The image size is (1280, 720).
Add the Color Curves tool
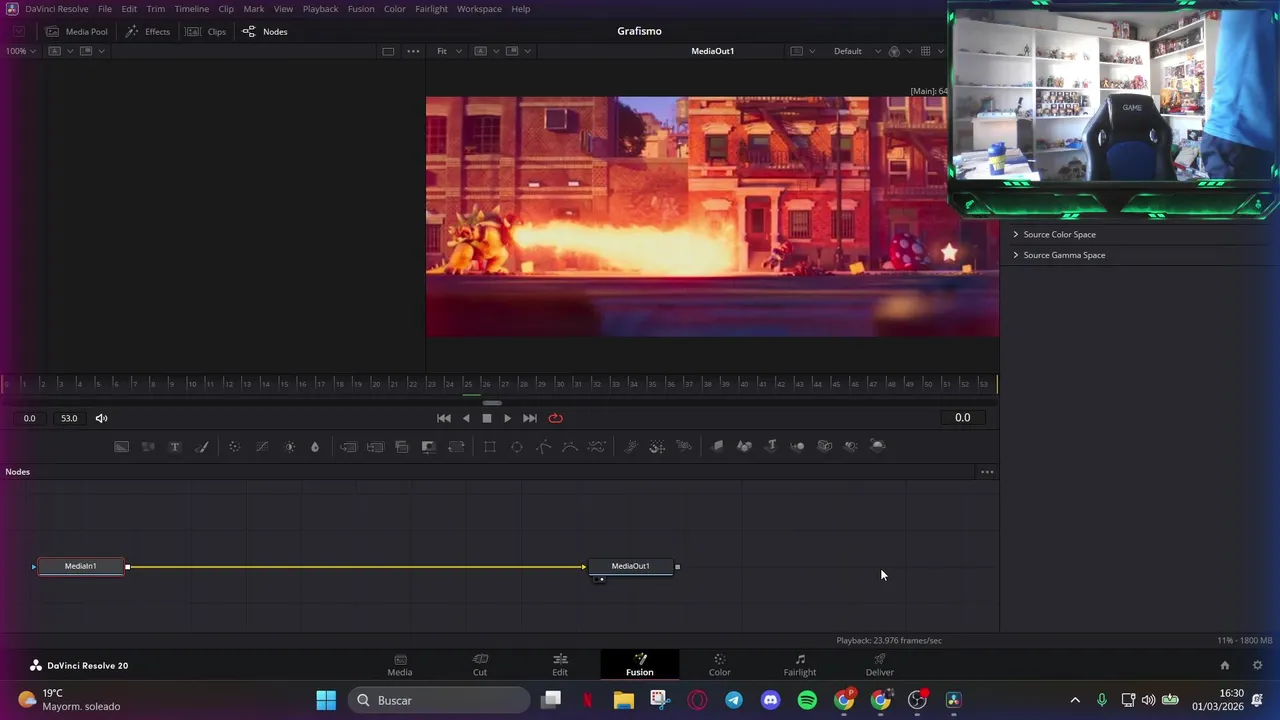pyautogui.click(x=262, y=446)
